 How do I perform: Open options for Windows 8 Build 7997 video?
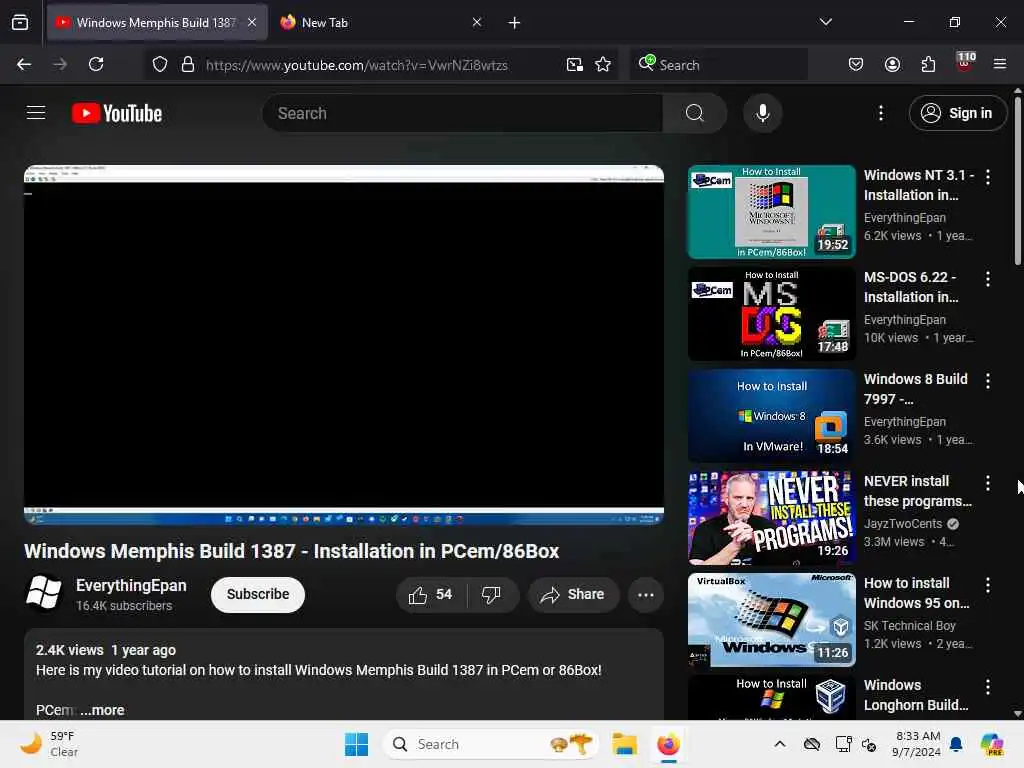(987, 381)
